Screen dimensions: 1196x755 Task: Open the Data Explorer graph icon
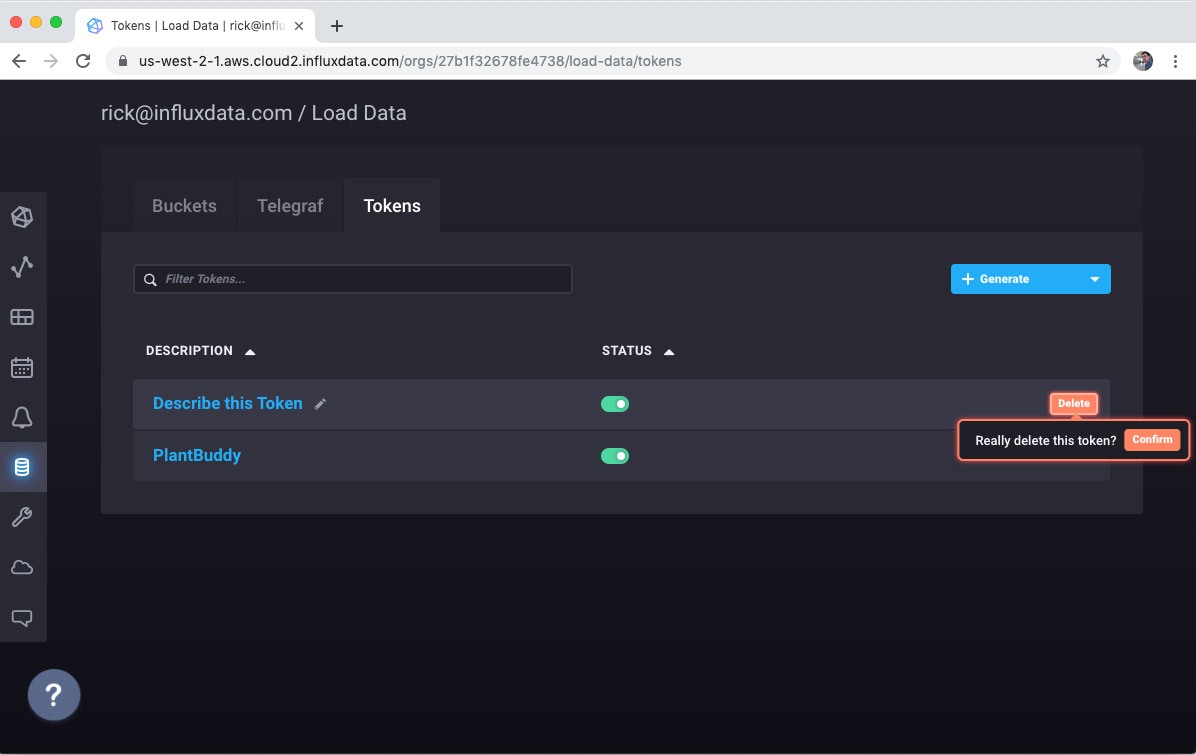[22, 267]
